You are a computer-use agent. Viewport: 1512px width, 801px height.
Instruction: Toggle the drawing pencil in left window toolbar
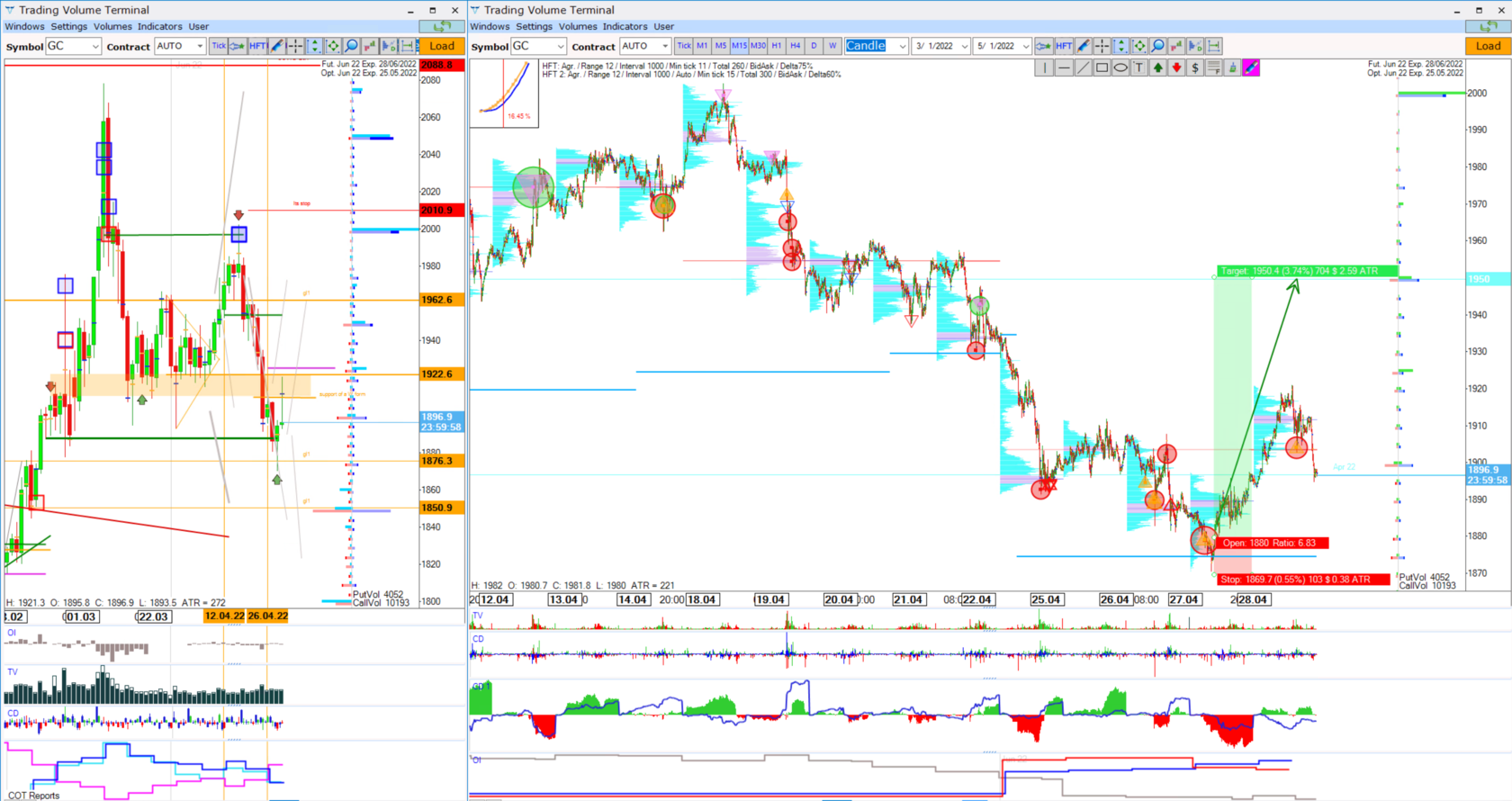point(277,46)
